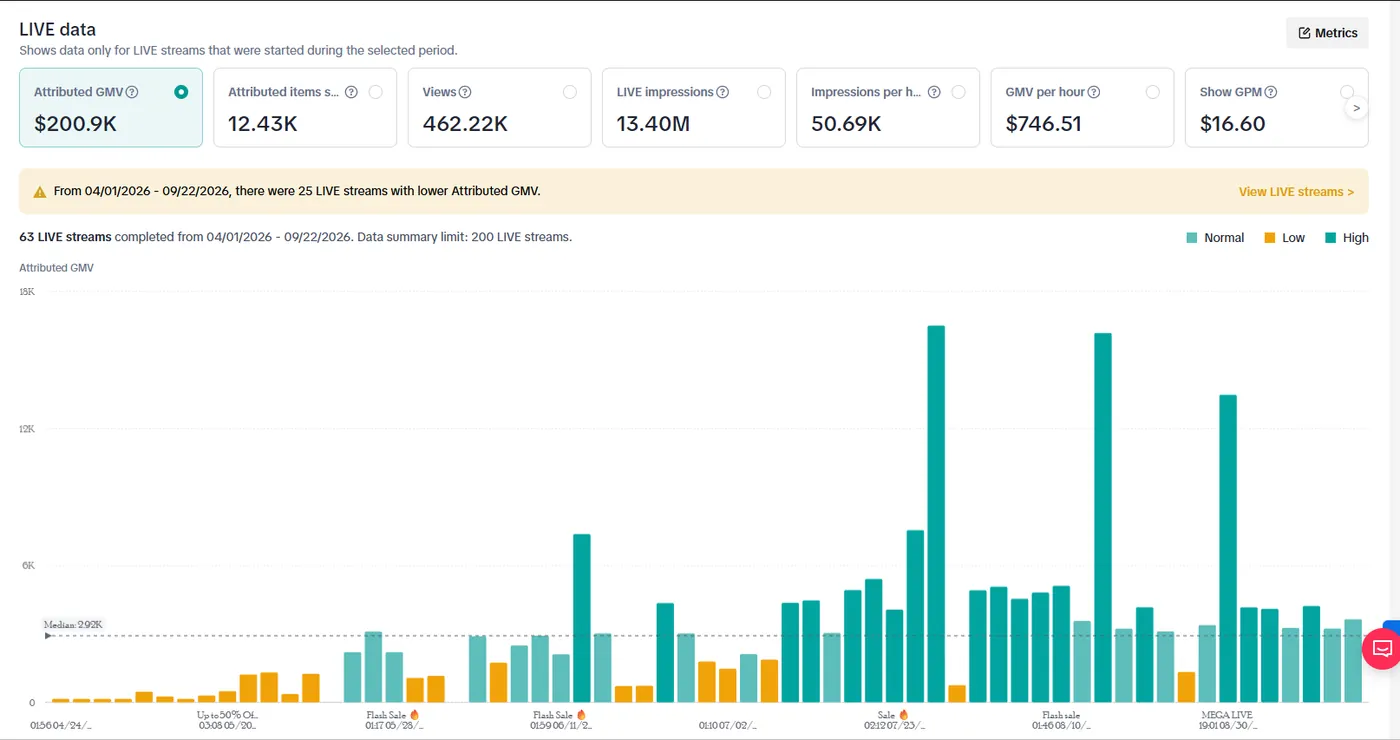Select the GMV per hour radio button
1400x740 pixels.
click(x=1152, y=92)
